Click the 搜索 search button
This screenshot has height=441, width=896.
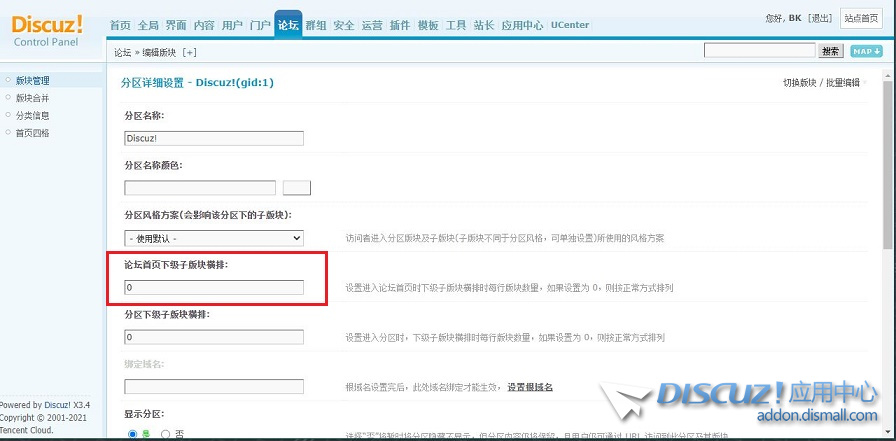(x=831, y=51)
